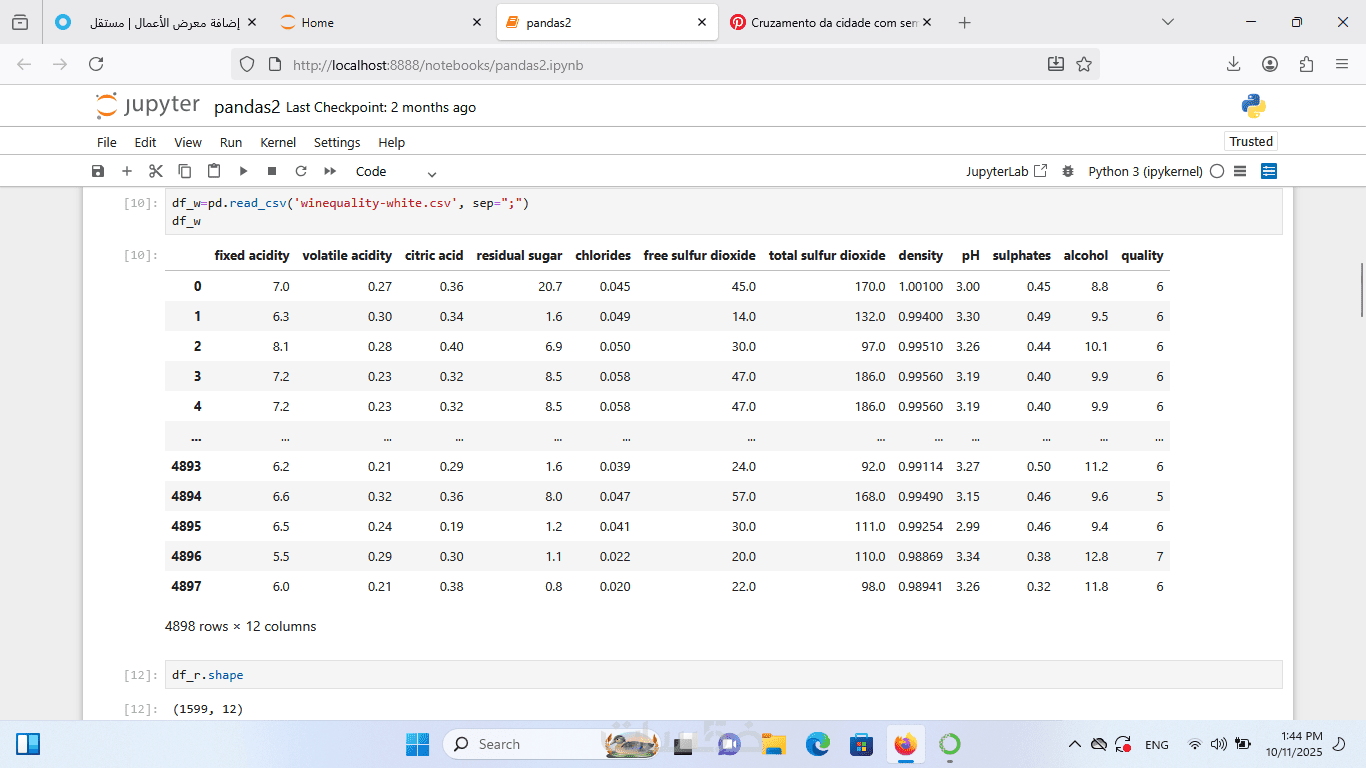The image size is (1366, 768).
Task: Click the row index 4897 label
Action: (x=186, y=586)
